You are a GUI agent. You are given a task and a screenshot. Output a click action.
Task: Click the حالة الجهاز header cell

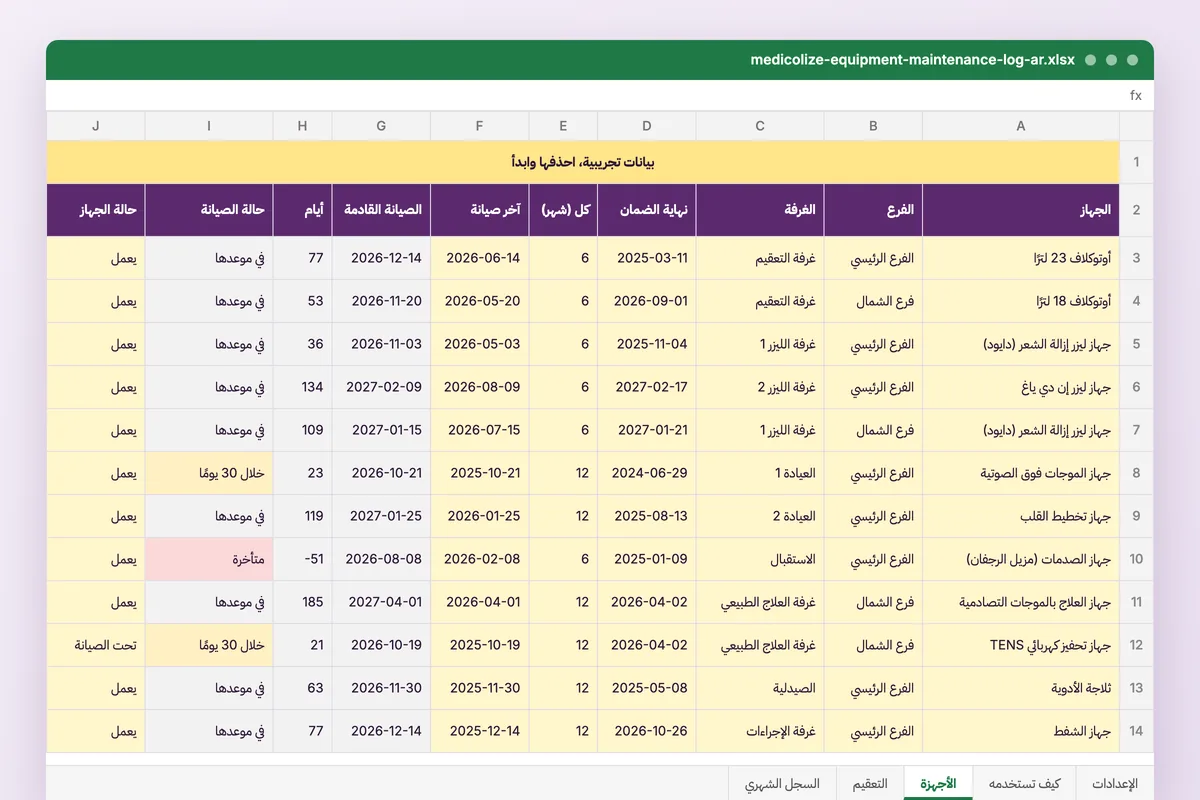point(96,210)
